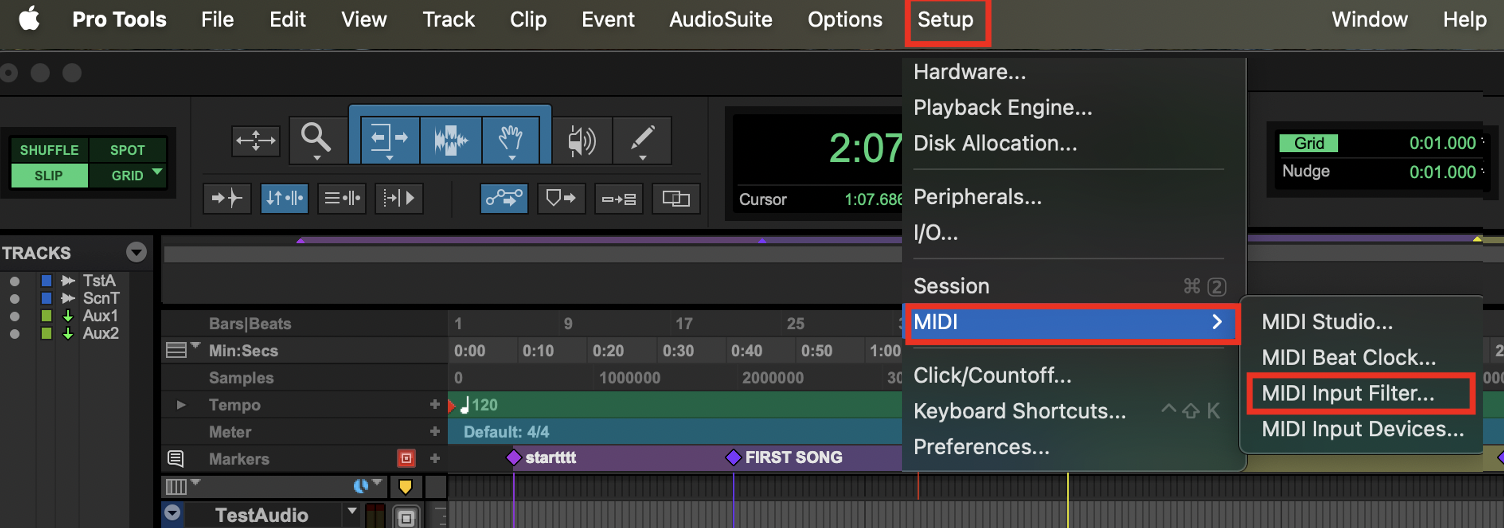Select the Bars|Beats ruler label

[x=250, y=324]
